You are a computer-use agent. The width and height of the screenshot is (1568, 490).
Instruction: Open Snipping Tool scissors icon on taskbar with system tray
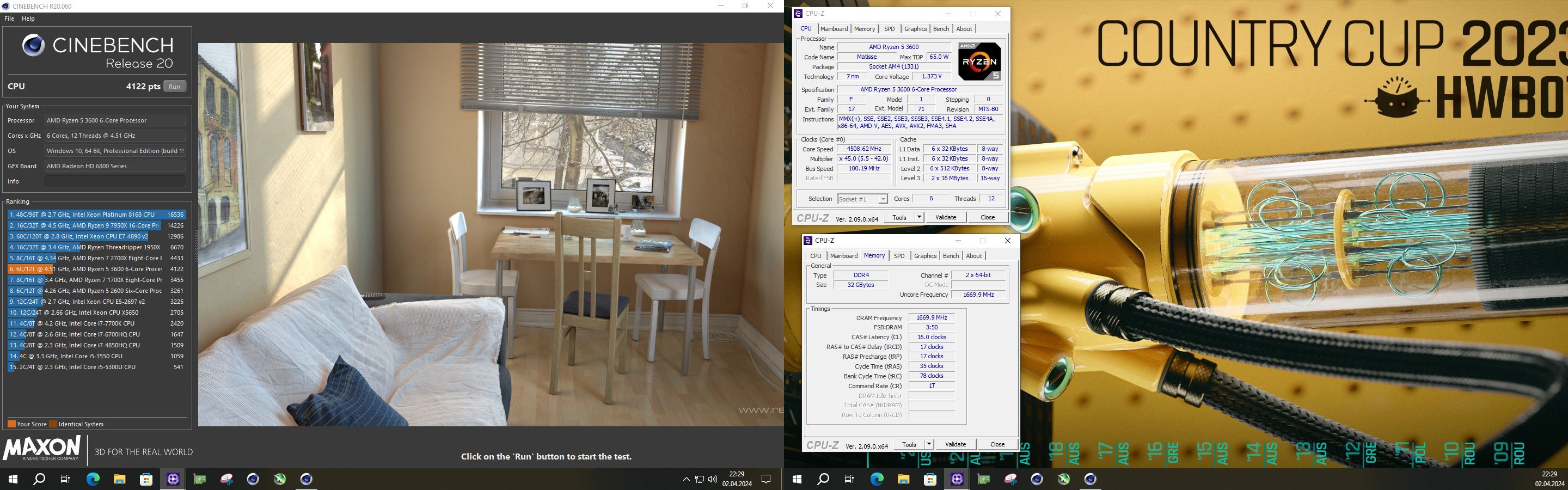[226, 479]
